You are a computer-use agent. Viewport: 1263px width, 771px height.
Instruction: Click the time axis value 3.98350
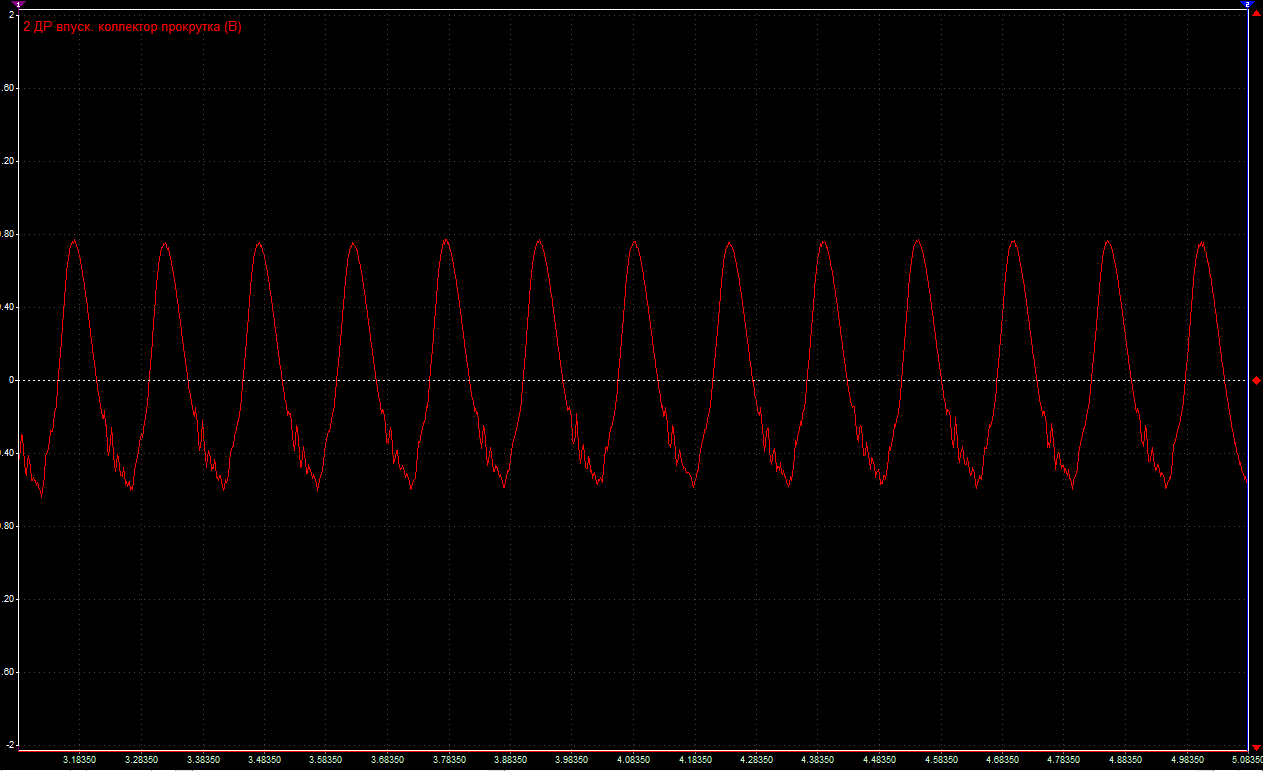pos(571,760)
